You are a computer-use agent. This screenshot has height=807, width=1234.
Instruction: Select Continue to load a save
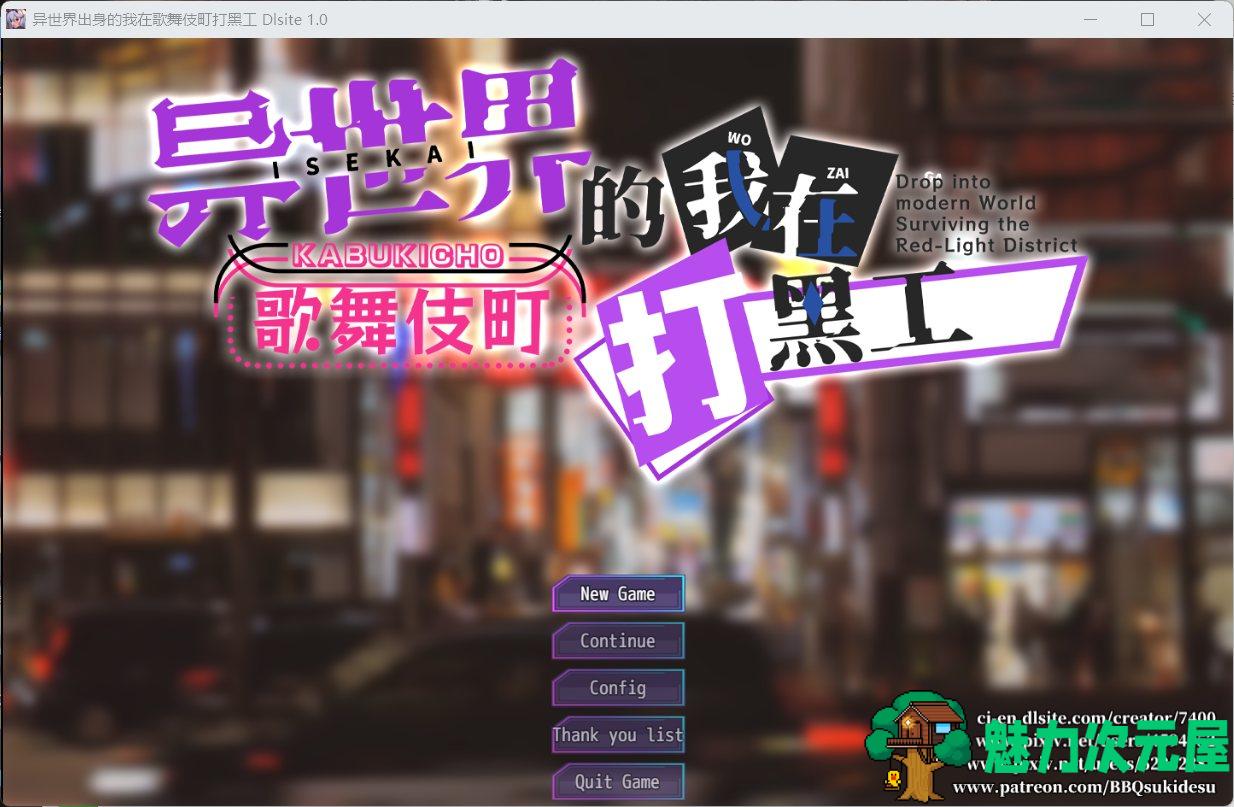tap(618, 640)
